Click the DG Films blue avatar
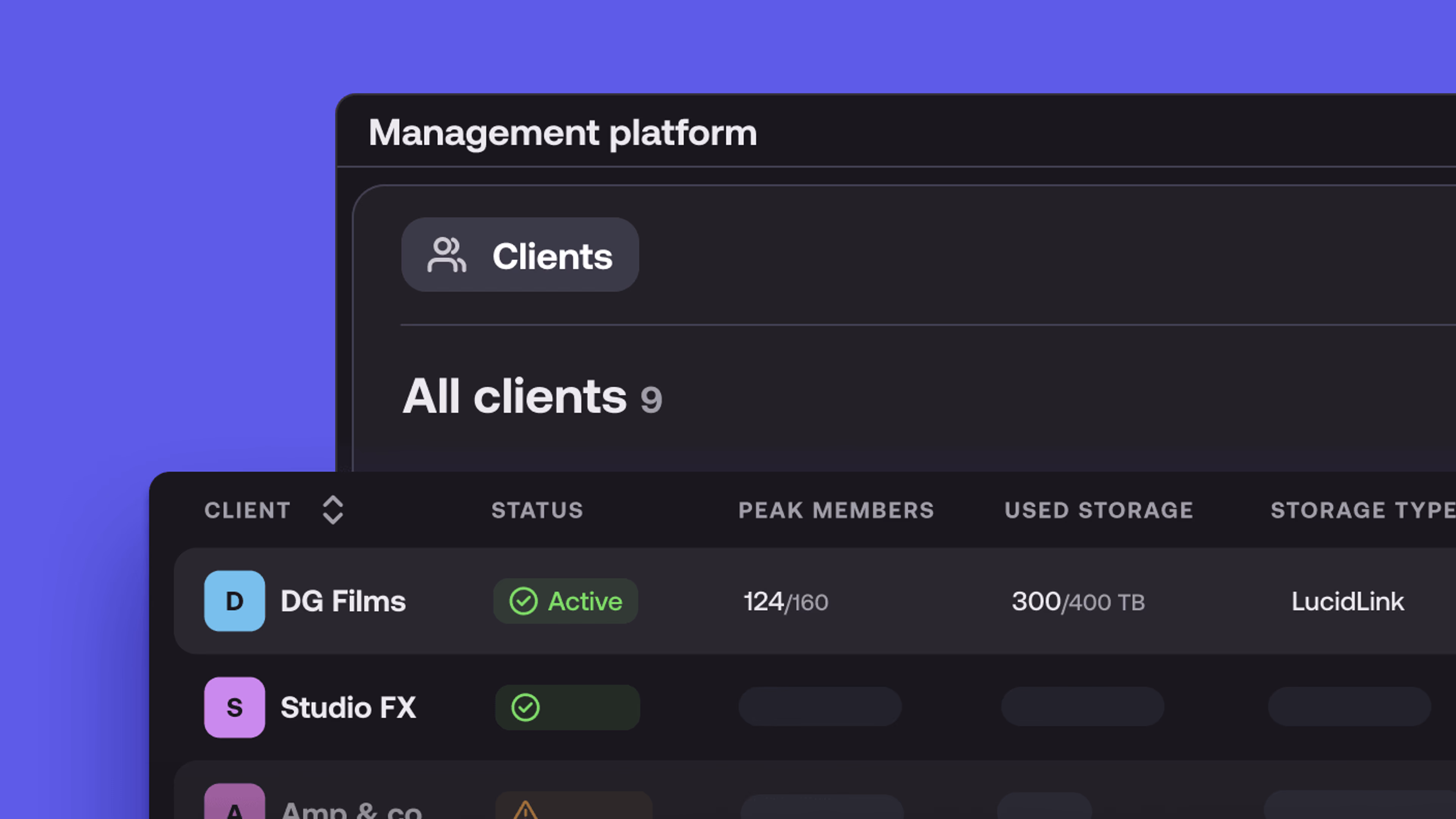The image size is (1456, 819). [234, 601]
